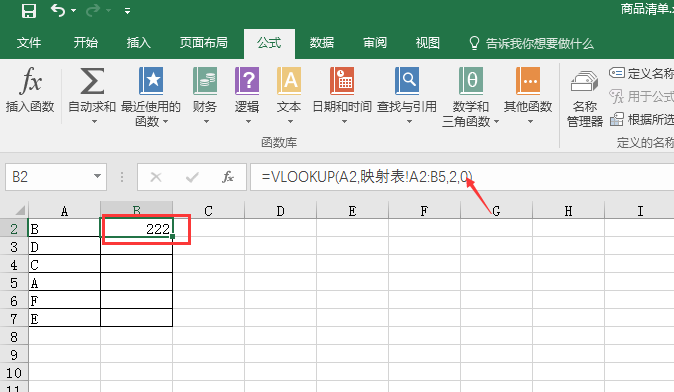
Task: Click the 自动求和 sigma icon
Action: (92, 81)
